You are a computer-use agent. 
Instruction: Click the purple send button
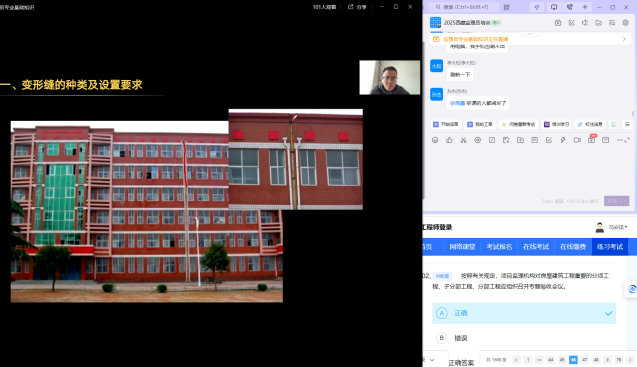click(x=613, y=201)
